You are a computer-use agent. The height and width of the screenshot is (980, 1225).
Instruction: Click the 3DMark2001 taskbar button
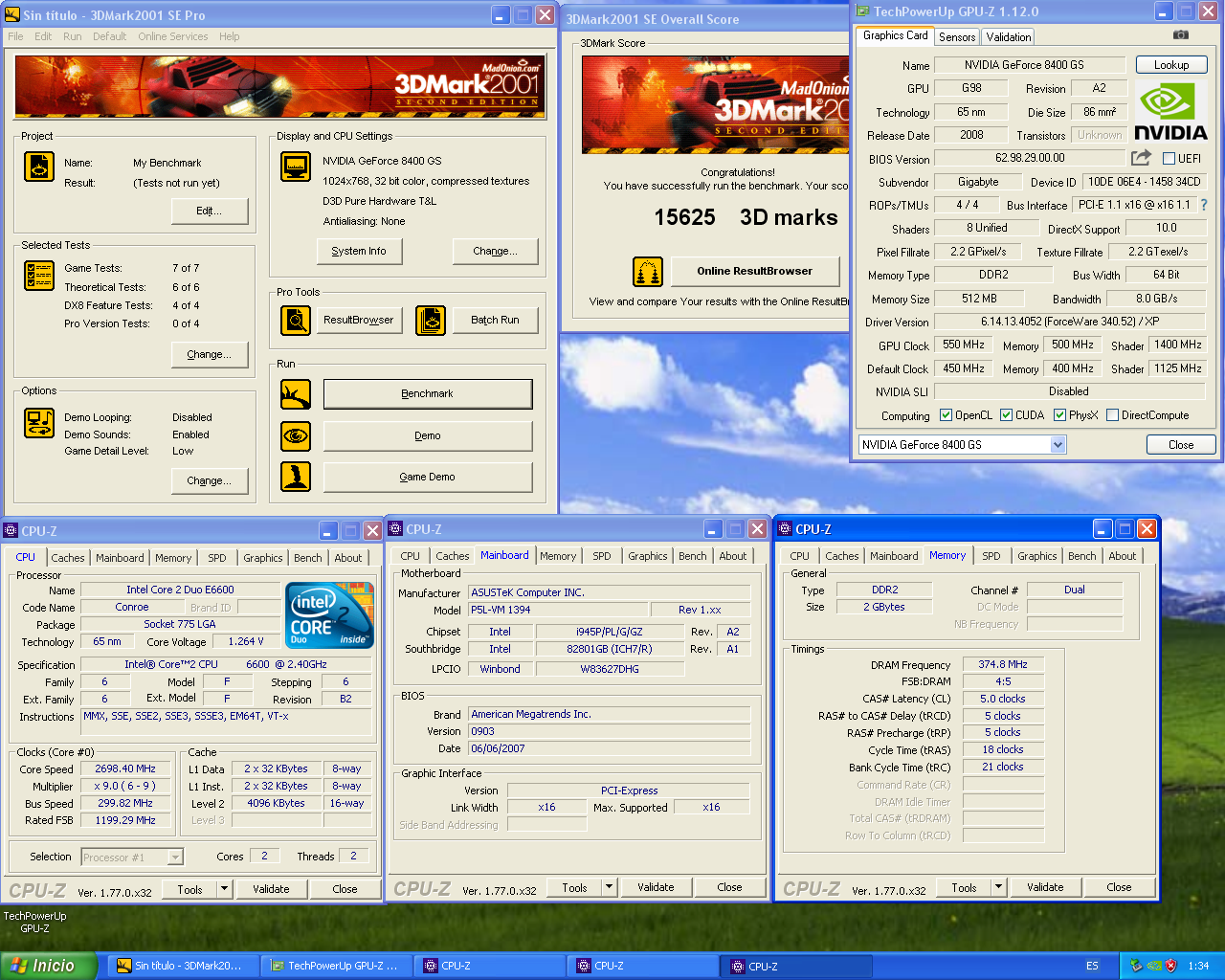pyautogui.click(x=183, y=966)
